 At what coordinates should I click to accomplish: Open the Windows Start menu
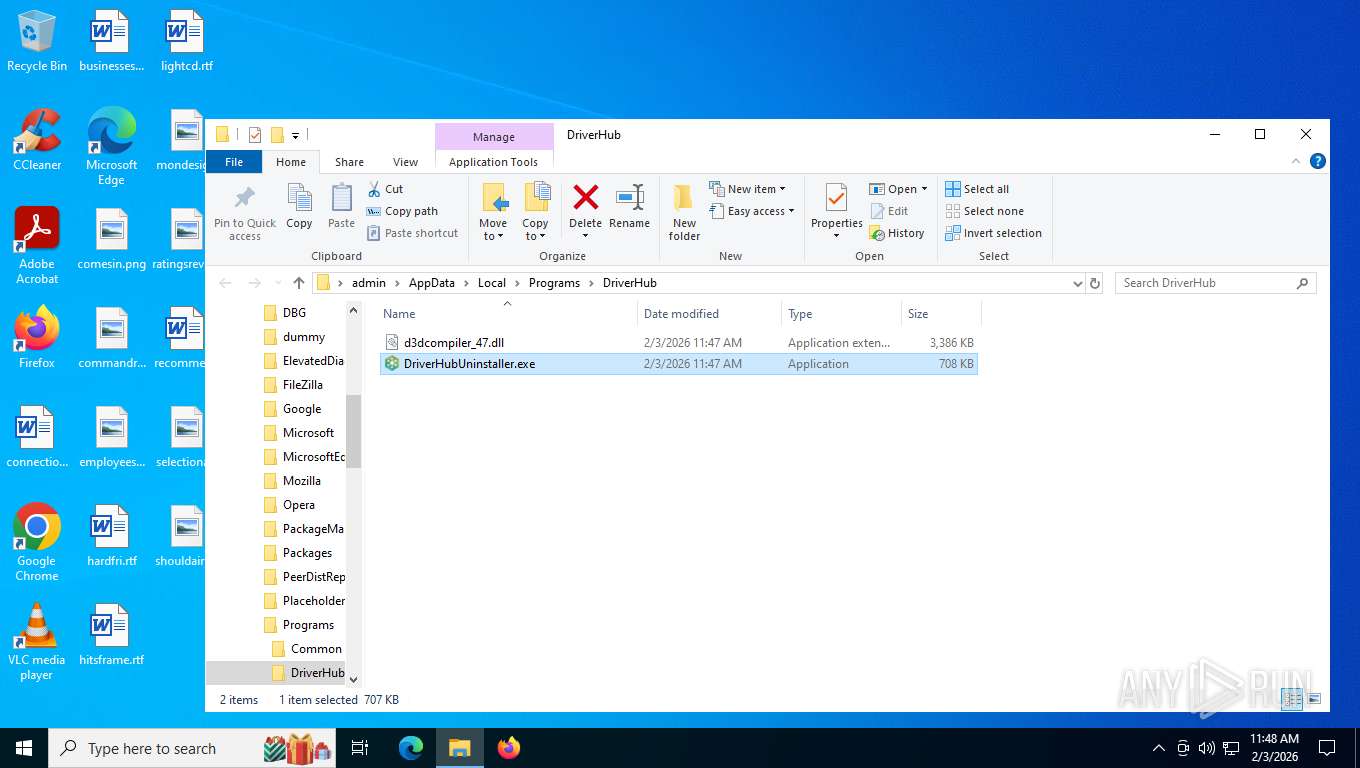[23, 748]
